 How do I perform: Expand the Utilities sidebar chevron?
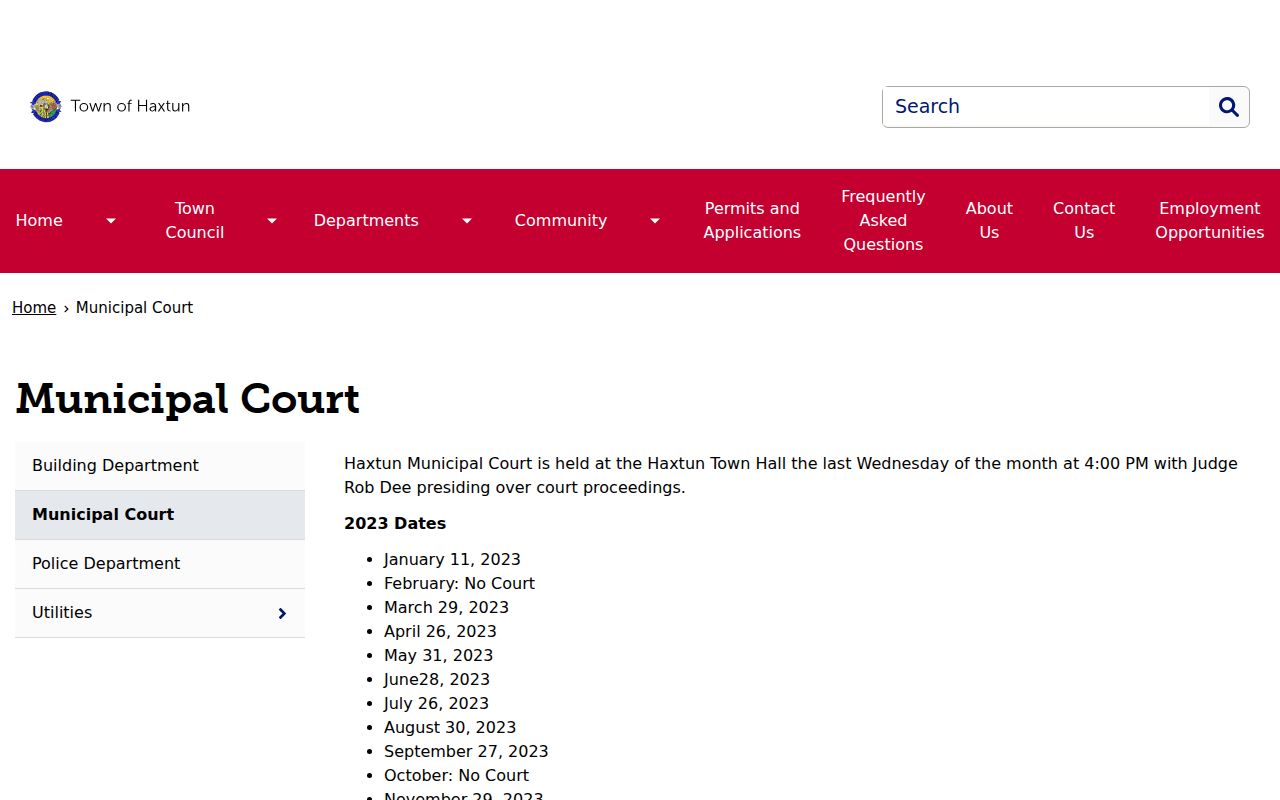coord(282,613)
